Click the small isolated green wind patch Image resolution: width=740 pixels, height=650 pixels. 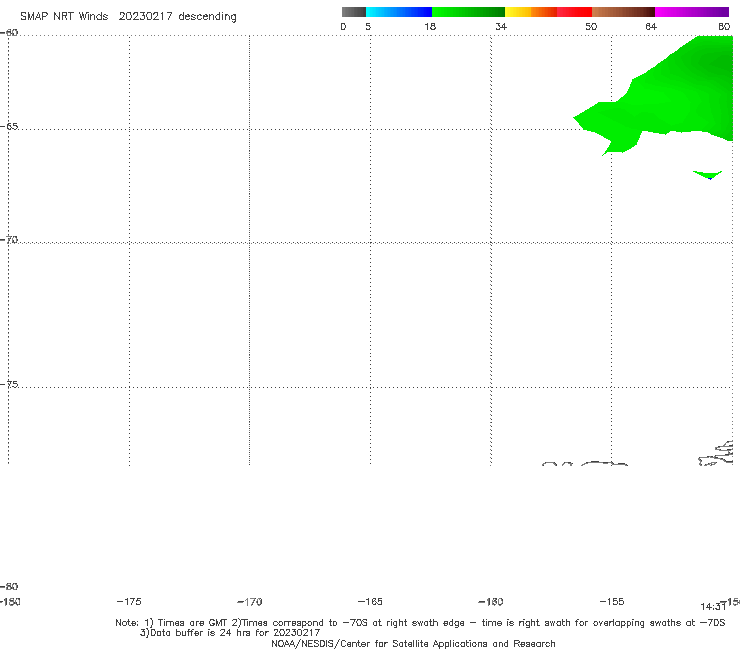(707, 175)
